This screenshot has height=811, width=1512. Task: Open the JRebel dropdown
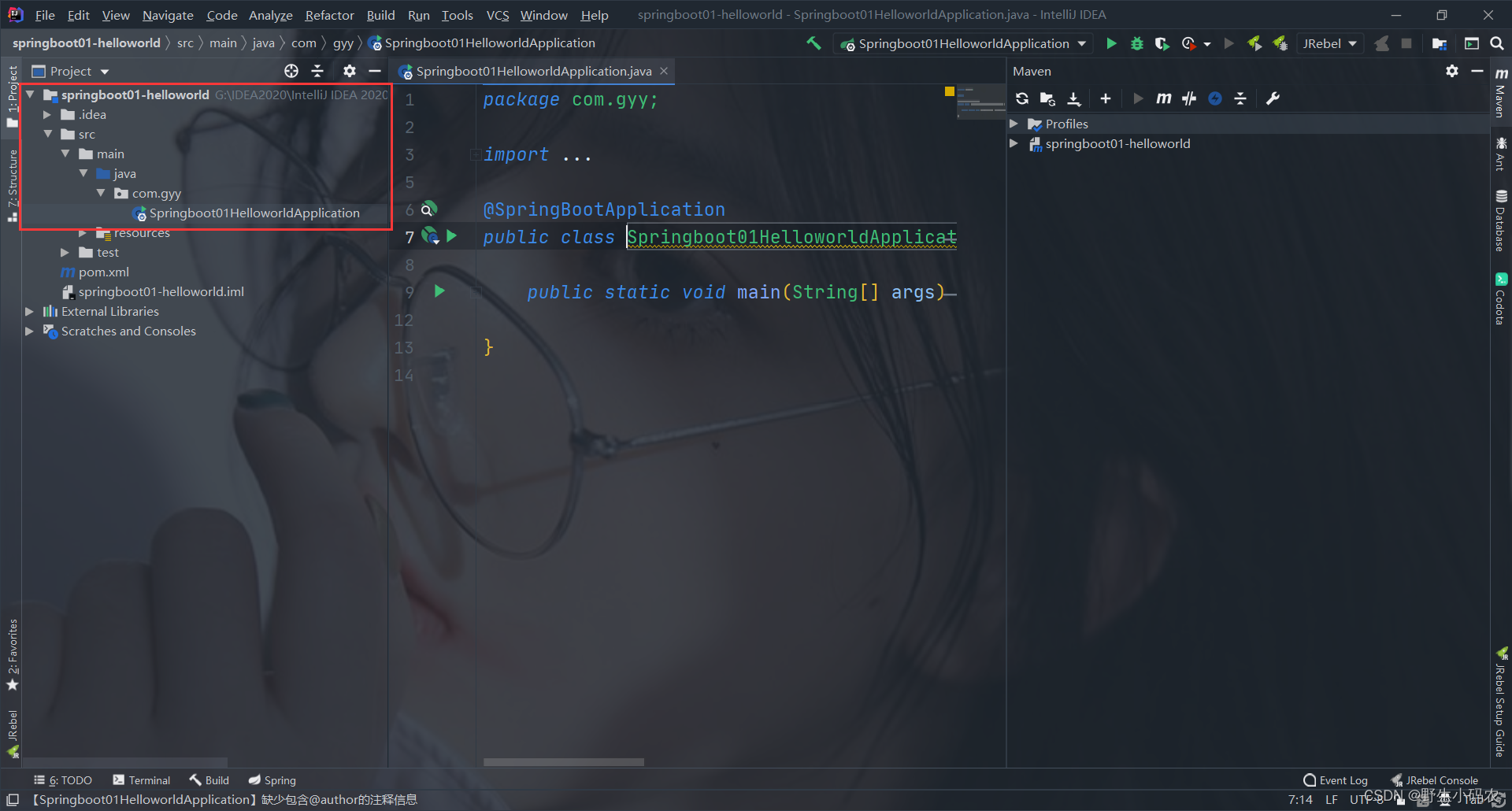1329,43
